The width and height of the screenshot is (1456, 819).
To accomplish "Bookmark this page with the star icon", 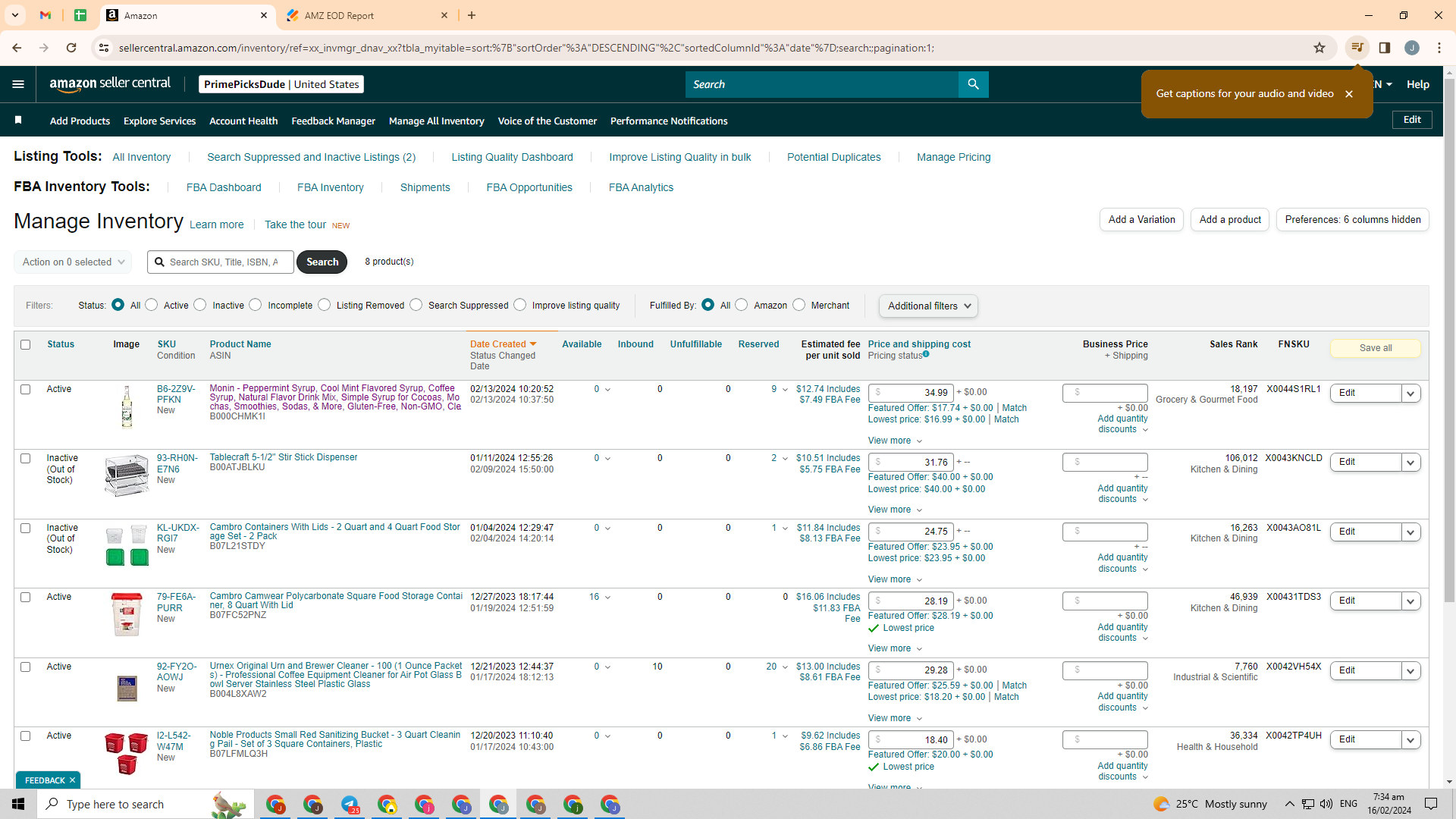I will (x=1319, y=48).
